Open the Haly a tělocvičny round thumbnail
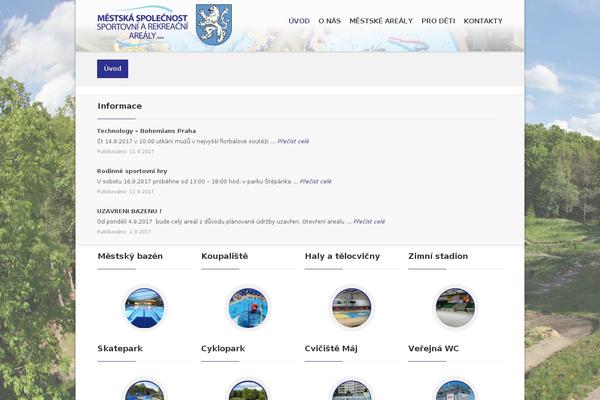Image resolution: width=600 pixels, height=400 pixels. [x=352, y=308]
